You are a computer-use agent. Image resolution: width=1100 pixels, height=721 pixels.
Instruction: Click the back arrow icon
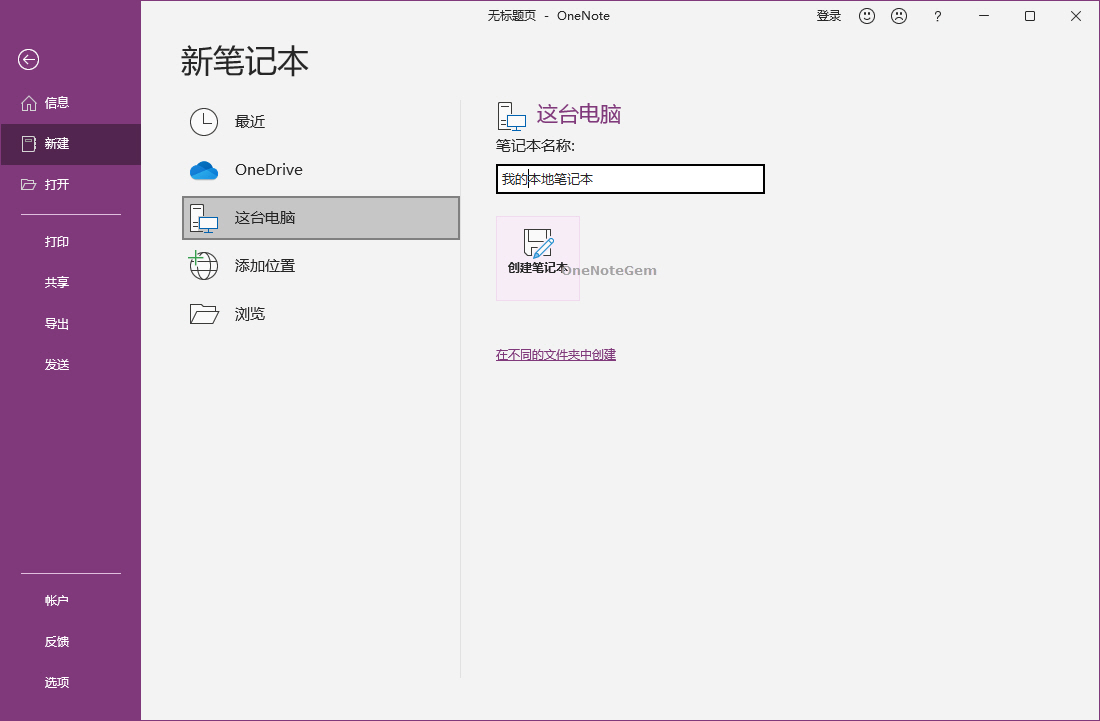[29, 60]
